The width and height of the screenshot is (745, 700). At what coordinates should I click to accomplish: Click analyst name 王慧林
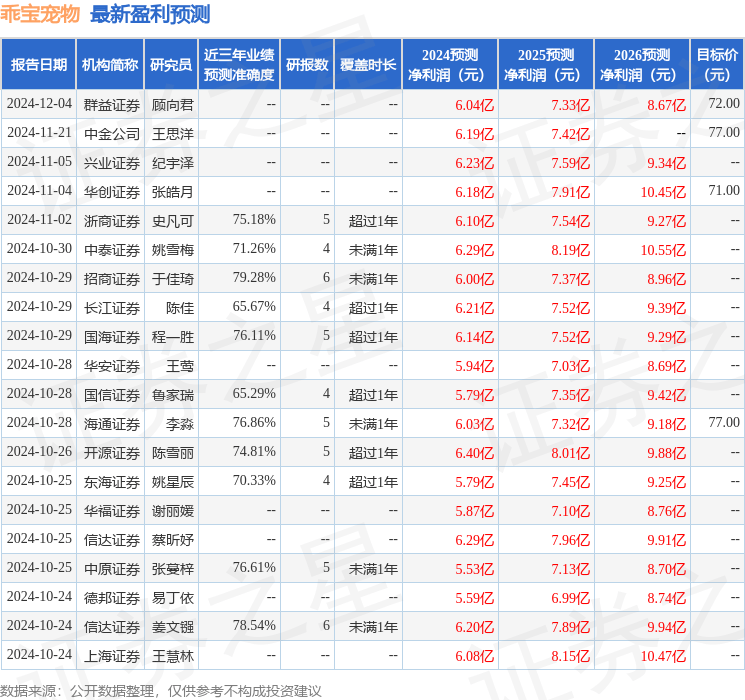[173, 656]
